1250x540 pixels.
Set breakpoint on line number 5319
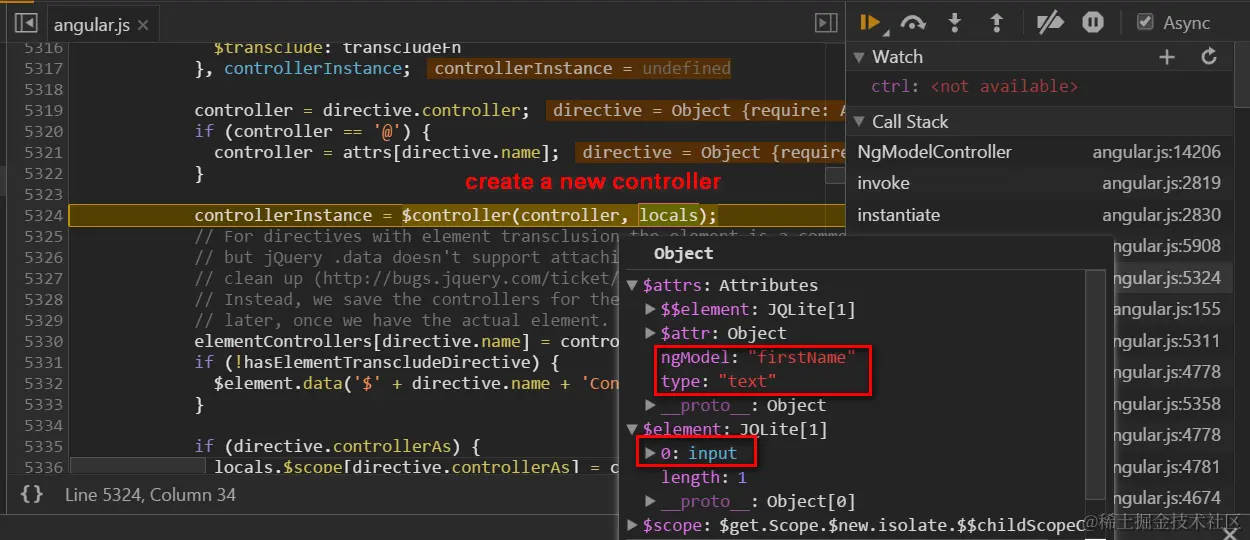point(43,110)
